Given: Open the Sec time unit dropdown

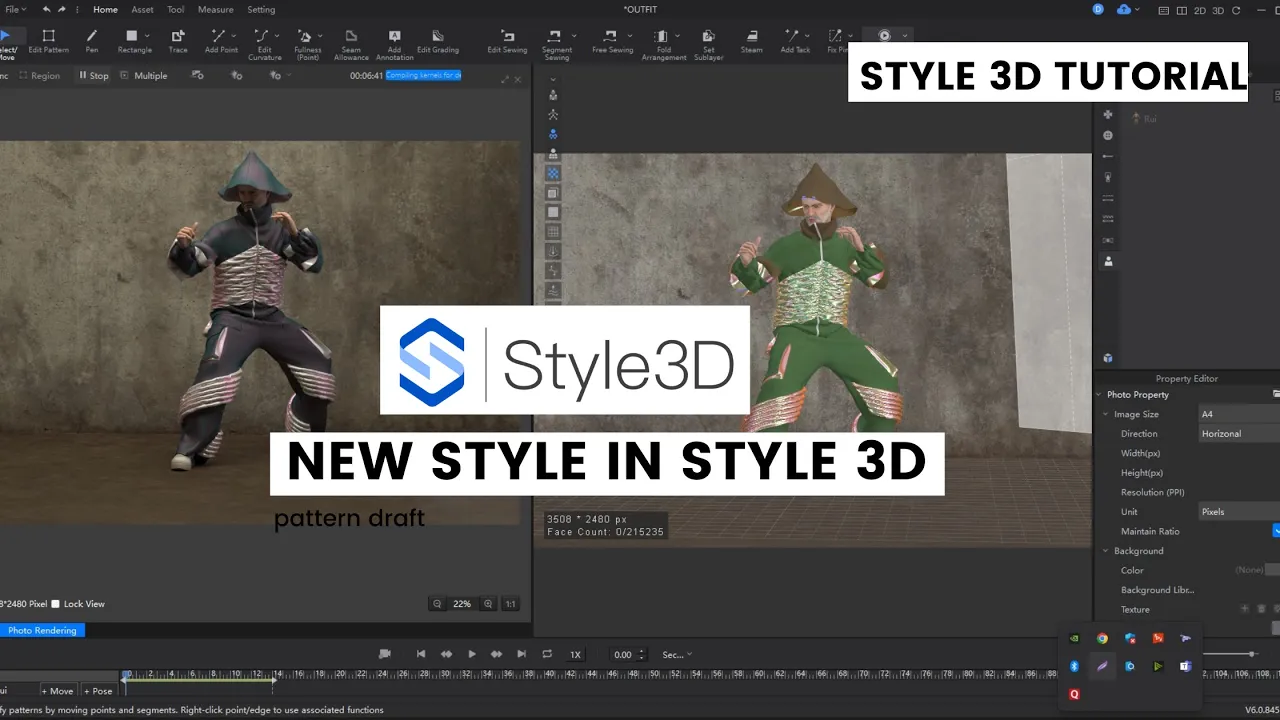Looking at the screenshot, I should pos(676,655).
